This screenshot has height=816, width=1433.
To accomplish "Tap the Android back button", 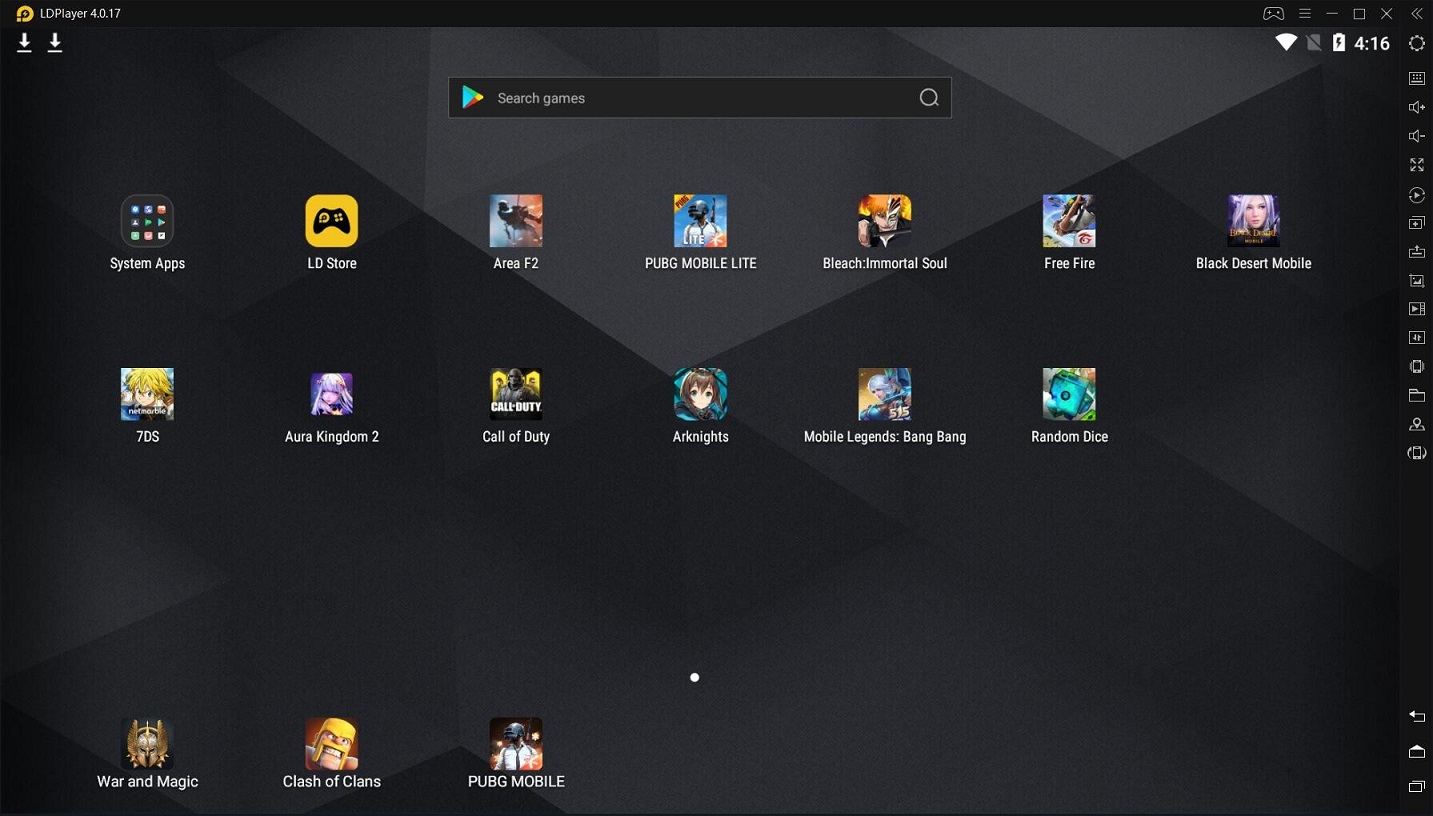I will click(x=1417, y=716).
